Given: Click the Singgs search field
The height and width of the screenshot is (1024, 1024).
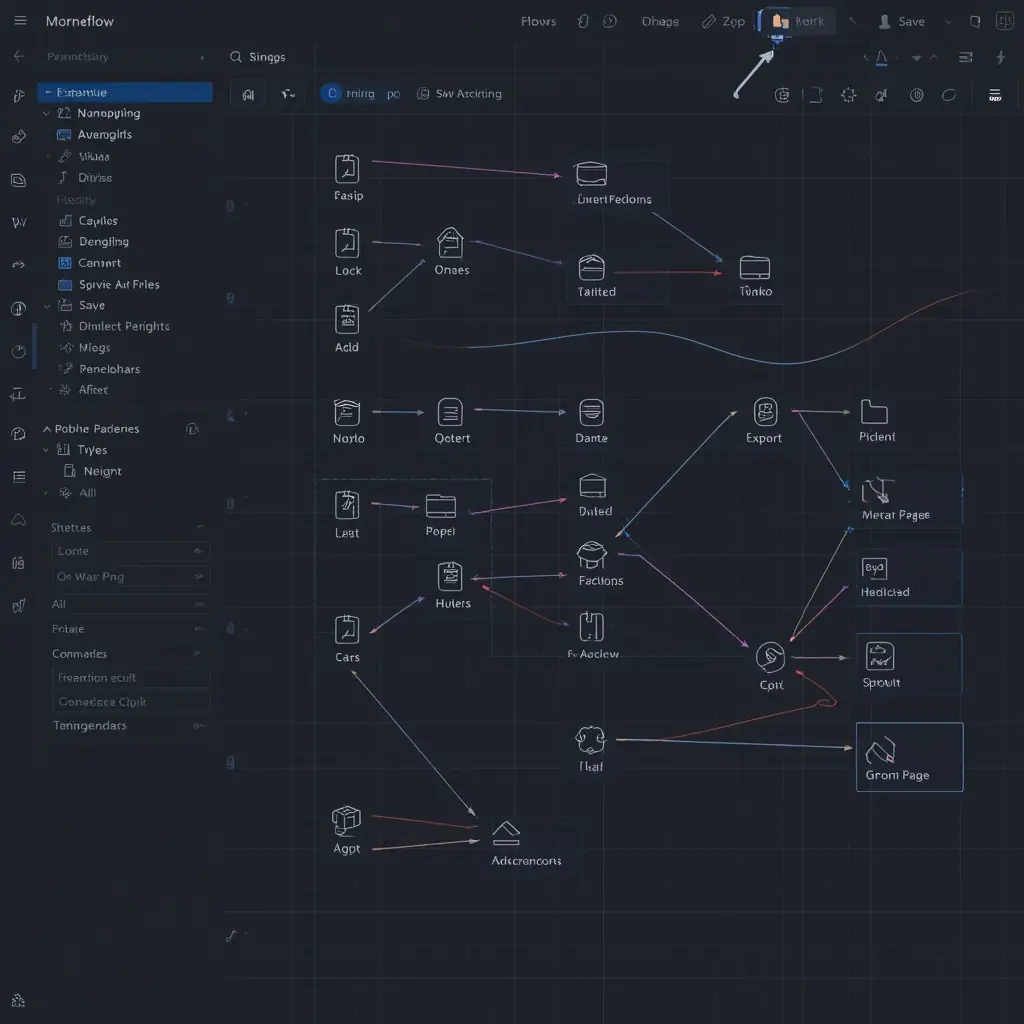Looking at the screenshot, I should (268, 57).
